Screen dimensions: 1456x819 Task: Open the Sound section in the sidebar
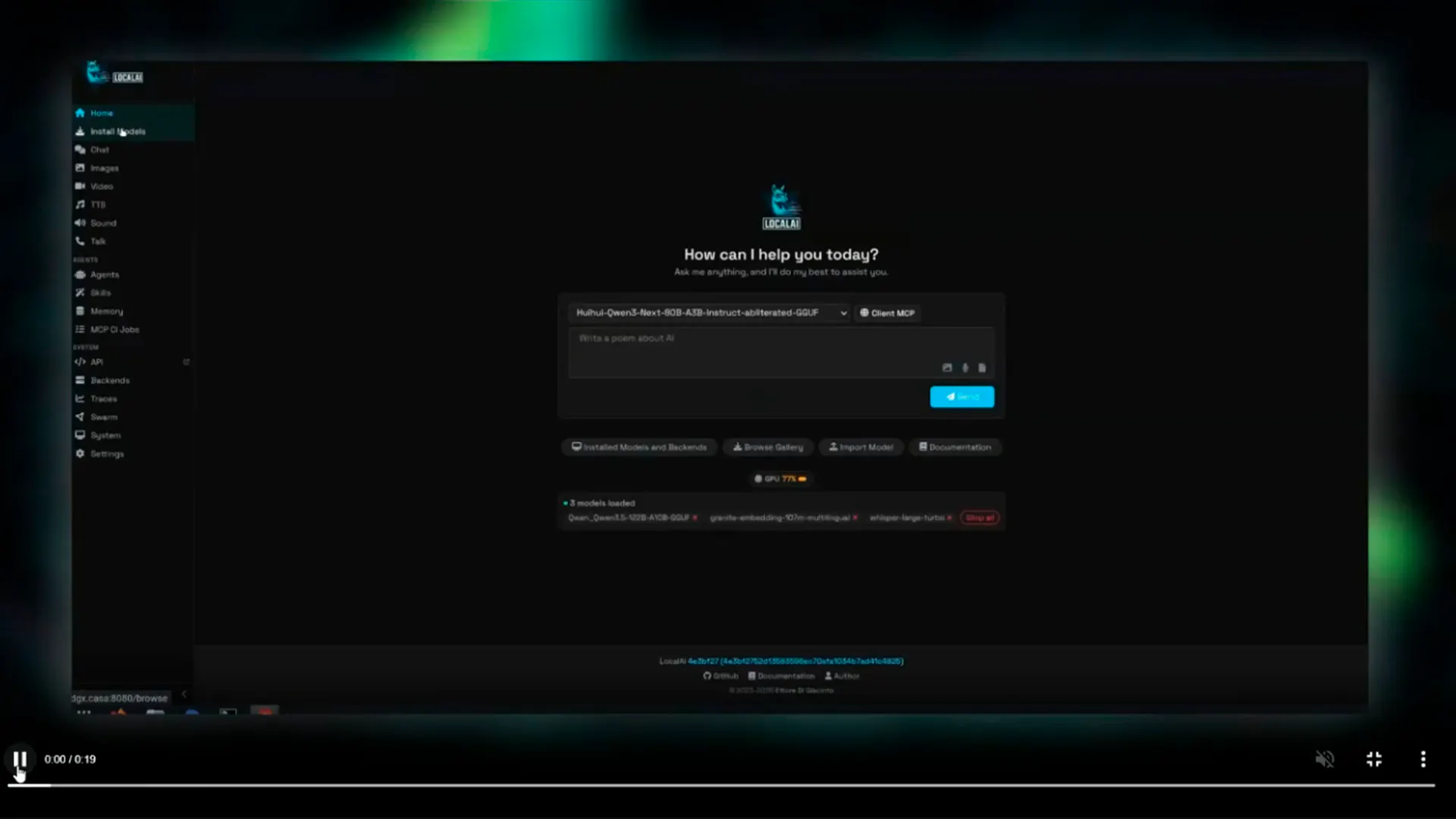point(133,223)
